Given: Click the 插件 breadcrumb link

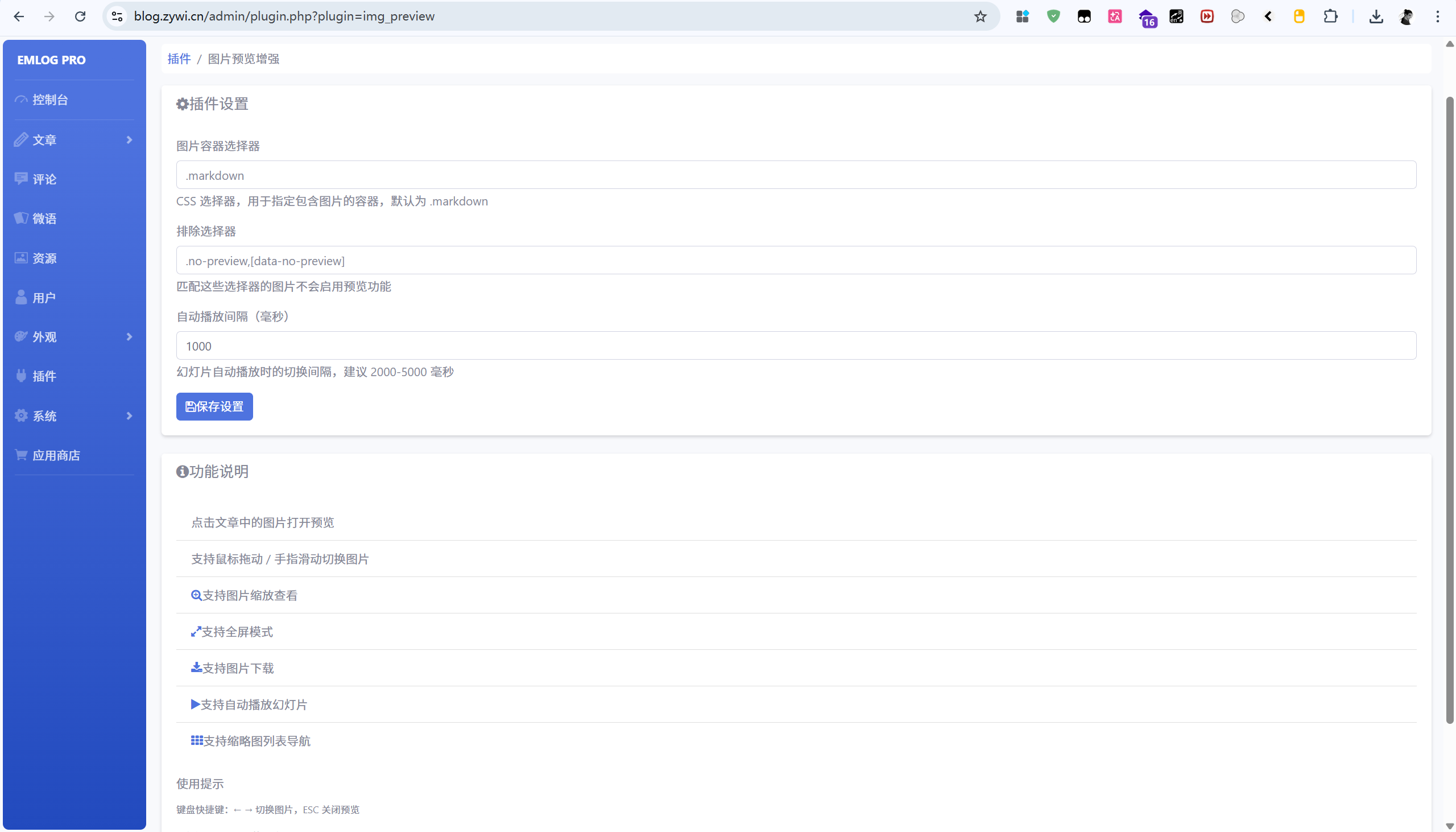Looking at the screenshot, I should coord(179,59).
